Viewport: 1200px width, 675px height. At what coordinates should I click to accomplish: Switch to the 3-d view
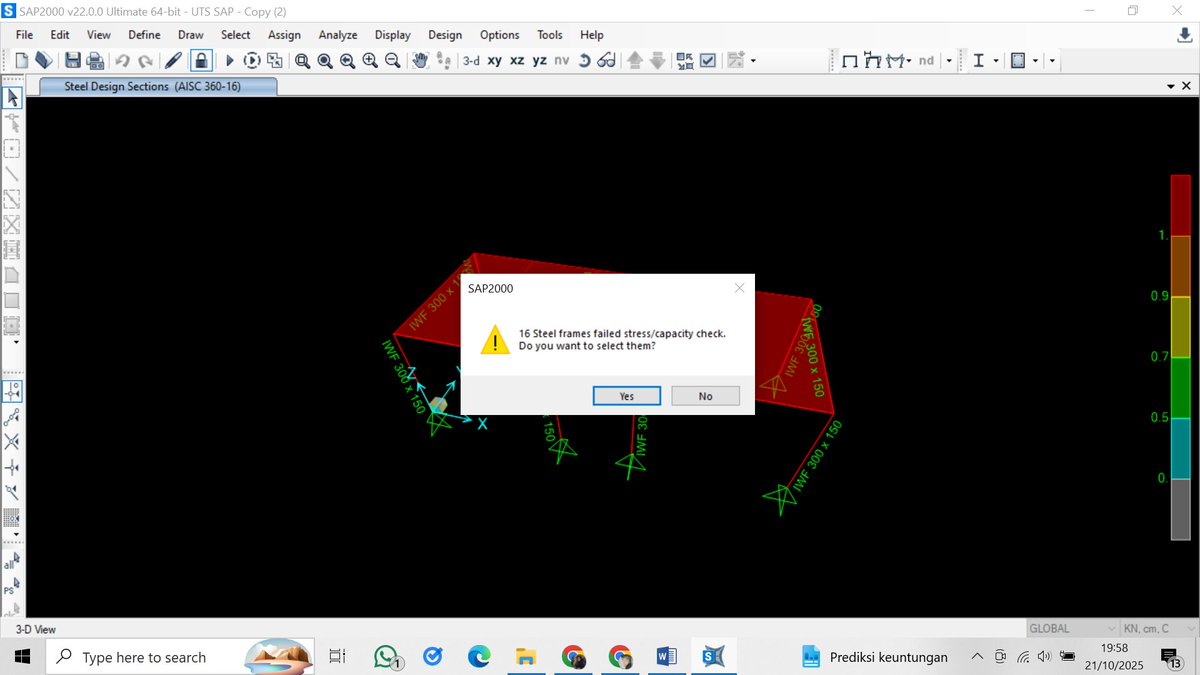[471, 61]
